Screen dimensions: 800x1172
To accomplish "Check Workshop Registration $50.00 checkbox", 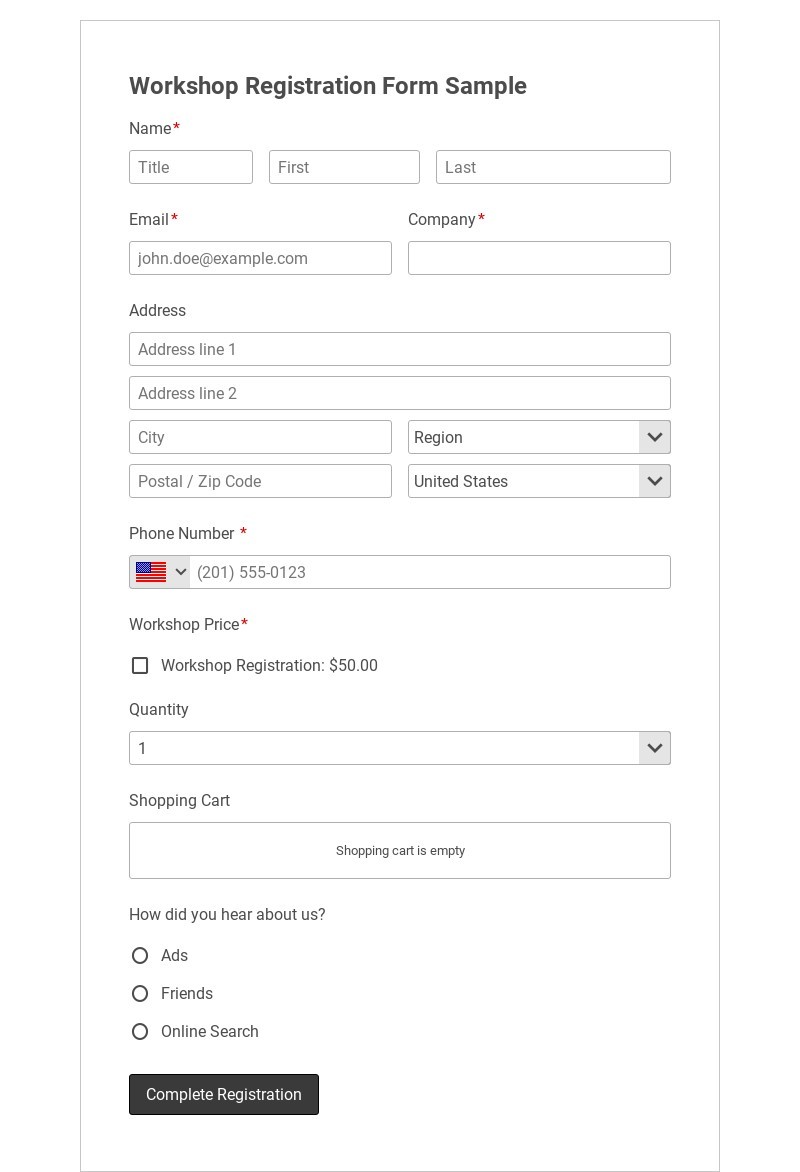I will 140,665.
